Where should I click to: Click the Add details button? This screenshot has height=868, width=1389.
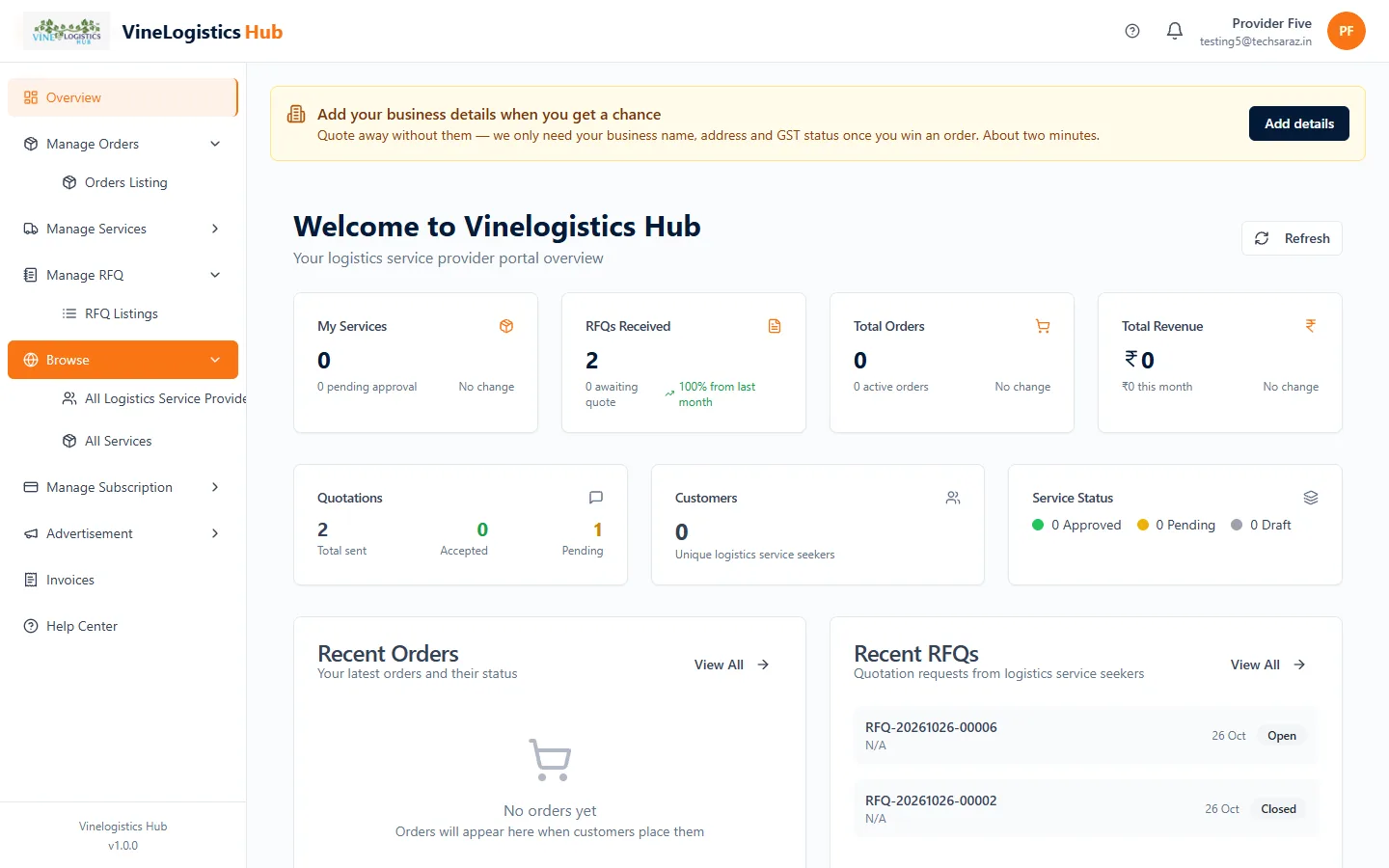point(1299,123)
